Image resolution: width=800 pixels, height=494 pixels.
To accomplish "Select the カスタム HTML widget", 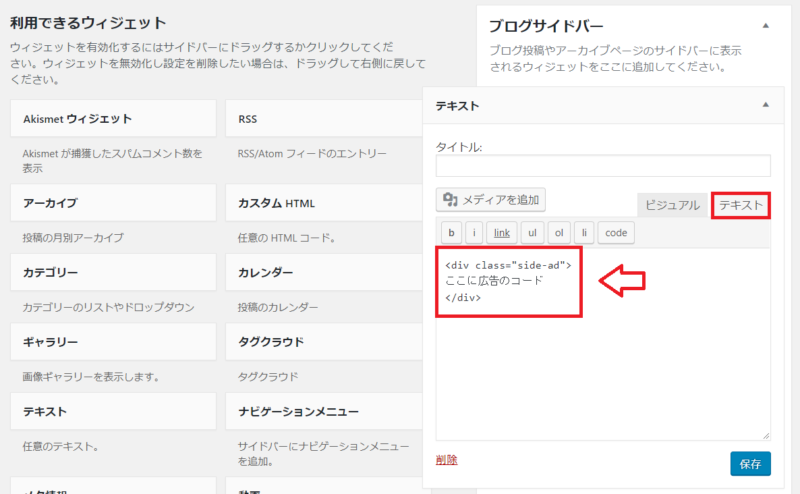I will coord(324,203).
